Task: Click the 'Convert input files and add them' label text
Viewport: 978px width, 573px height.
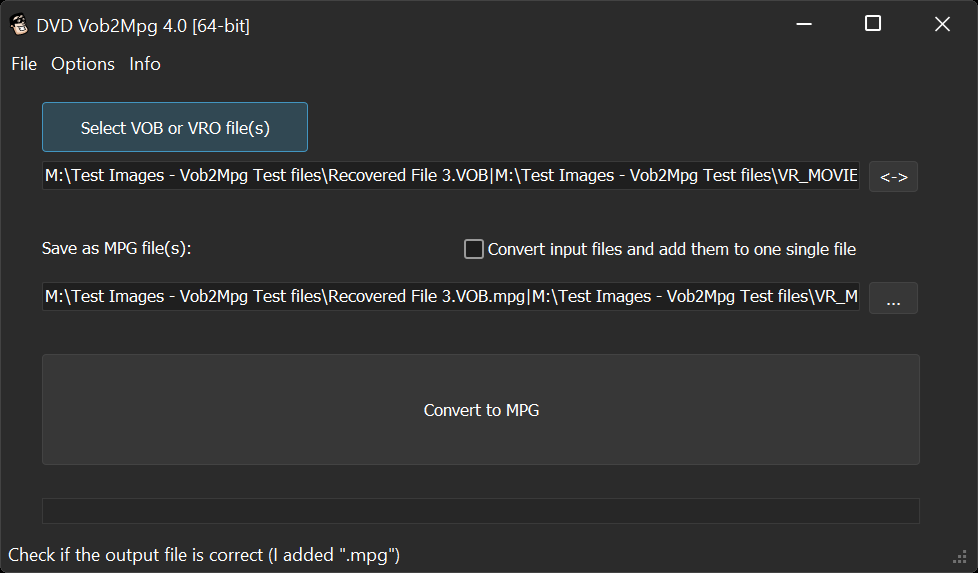Action: pos(671,249)
